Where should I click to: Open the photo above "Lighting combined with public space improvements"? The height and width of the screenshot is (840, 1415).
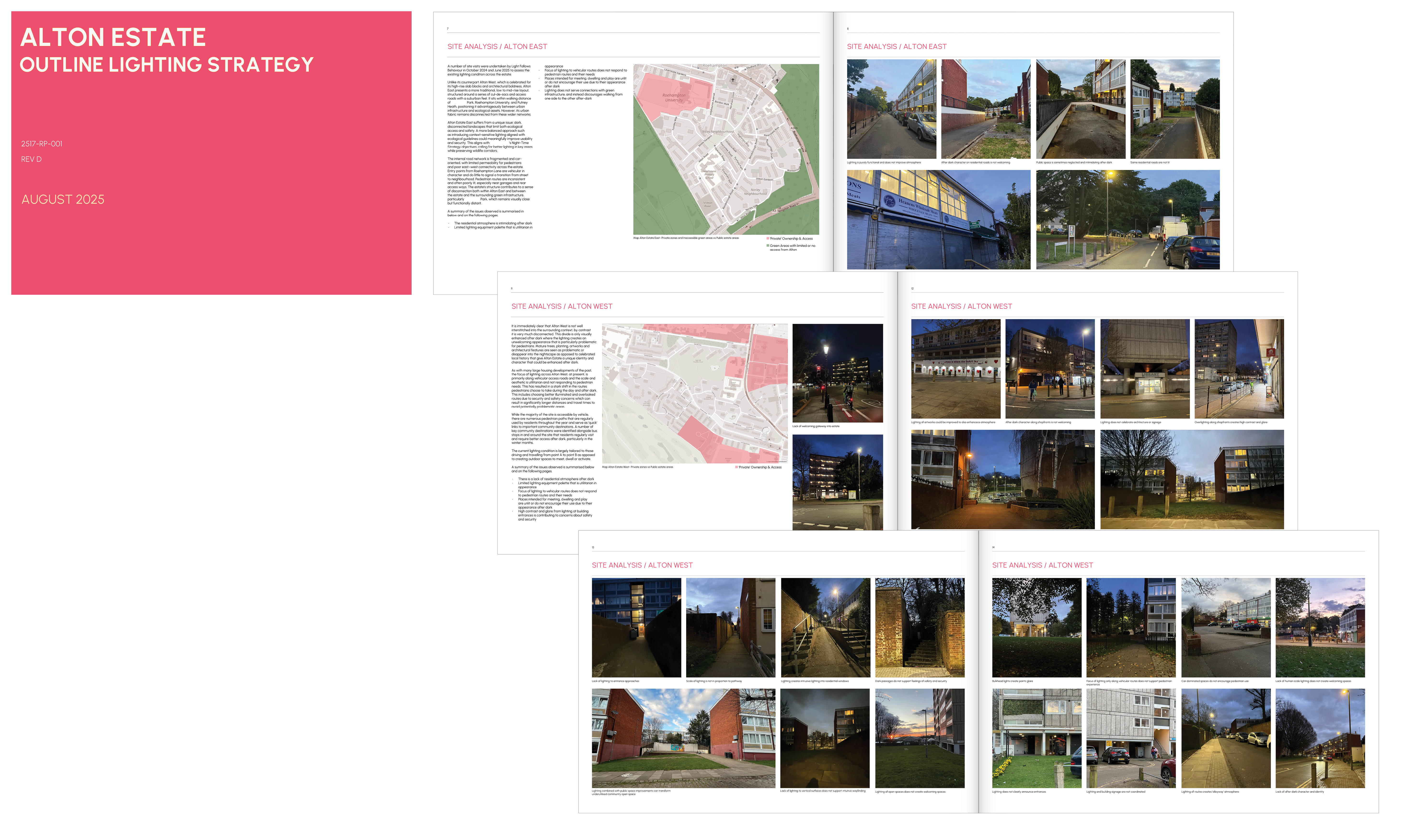click(684, 738)
